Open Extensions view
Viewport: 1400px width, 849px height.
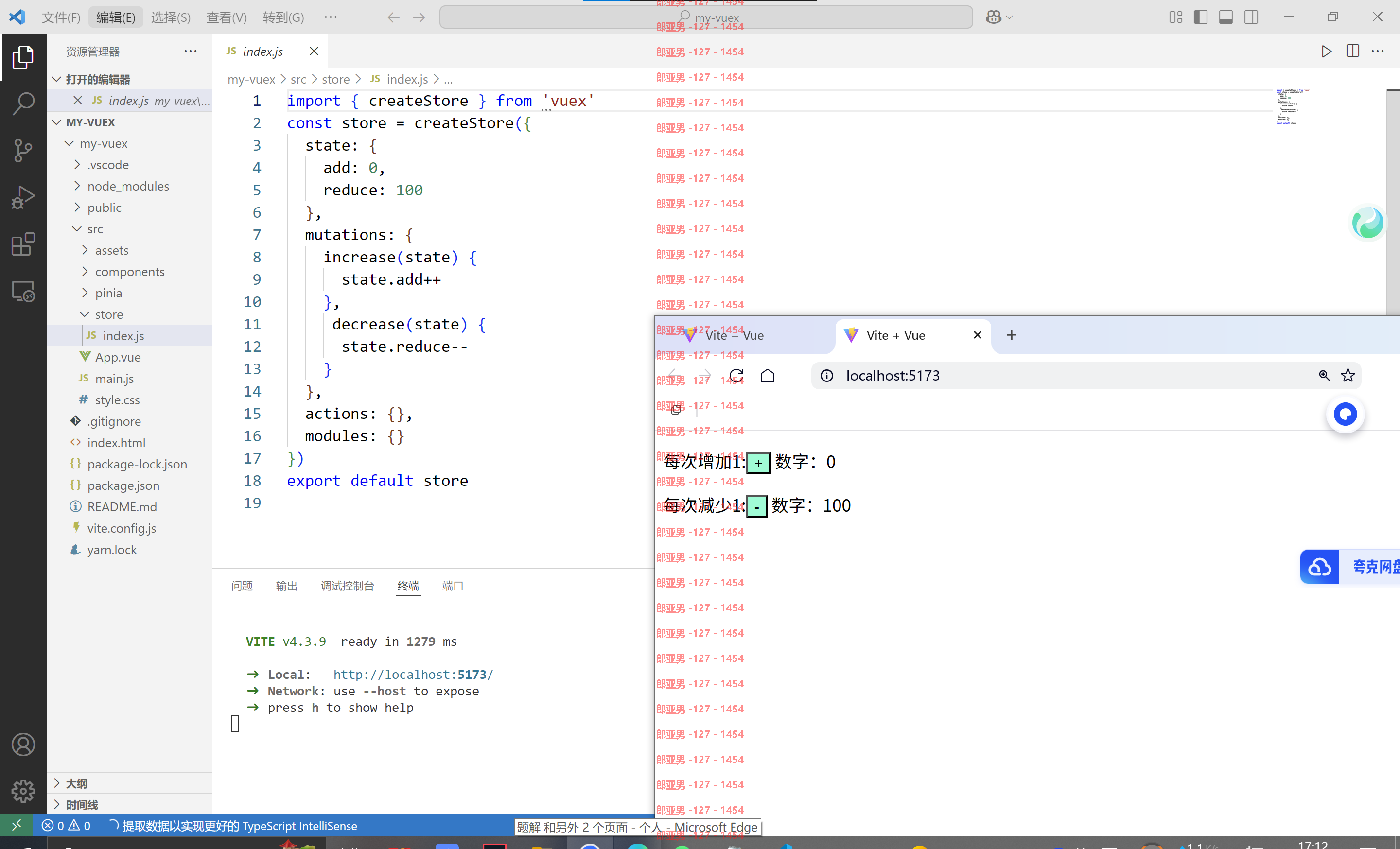pyautogui.click(x=23, y=244)
